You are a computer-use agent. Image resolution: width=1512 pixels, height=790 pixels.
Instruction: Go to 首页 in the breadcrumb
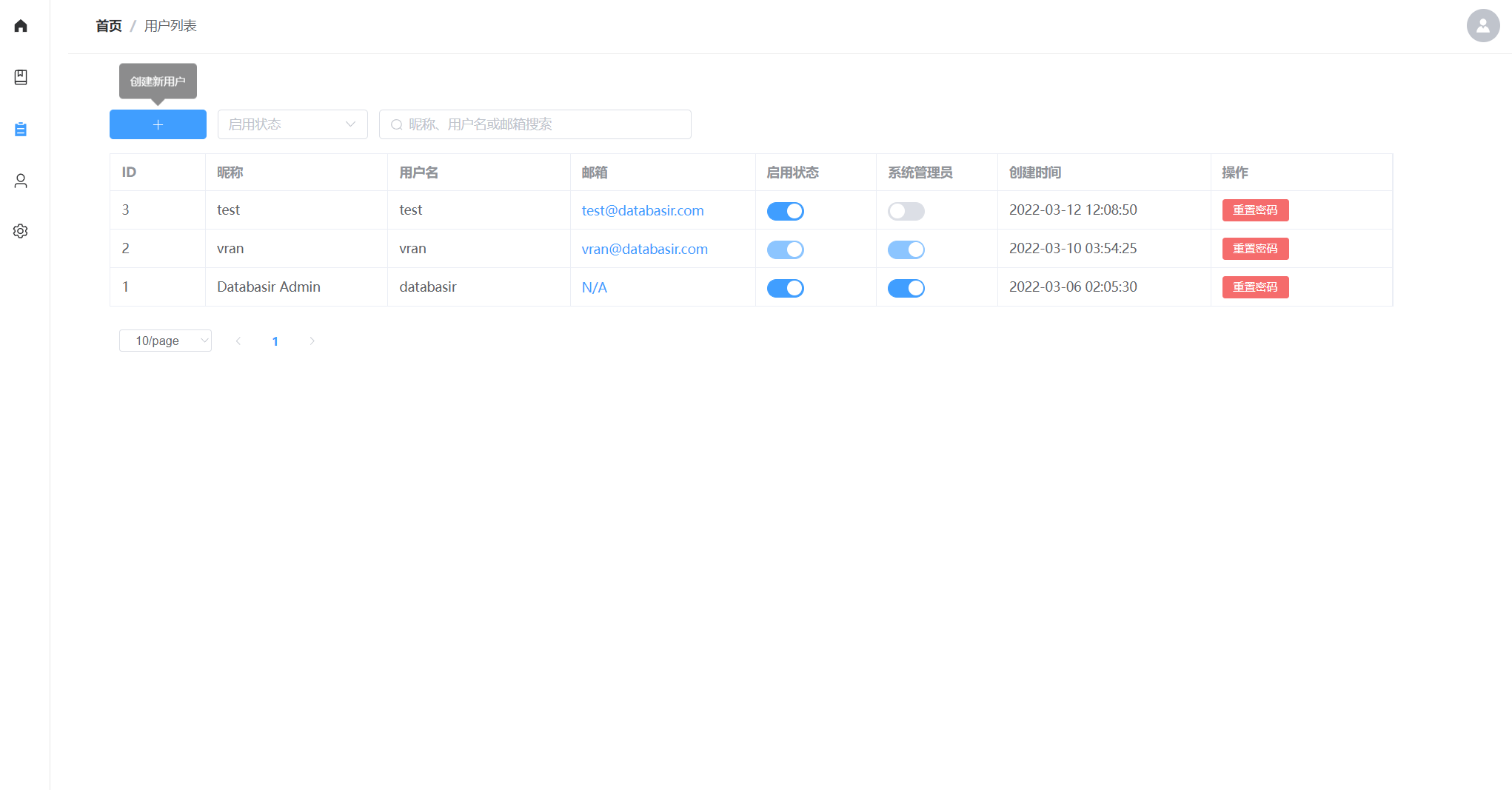(x=109, y=26)
